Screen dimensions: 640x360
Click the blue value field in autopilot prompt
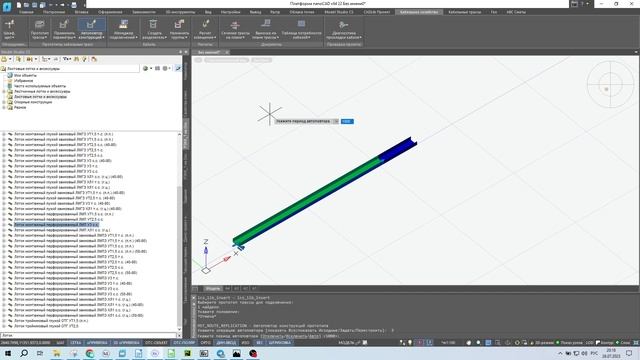click(x=347, y=121)
